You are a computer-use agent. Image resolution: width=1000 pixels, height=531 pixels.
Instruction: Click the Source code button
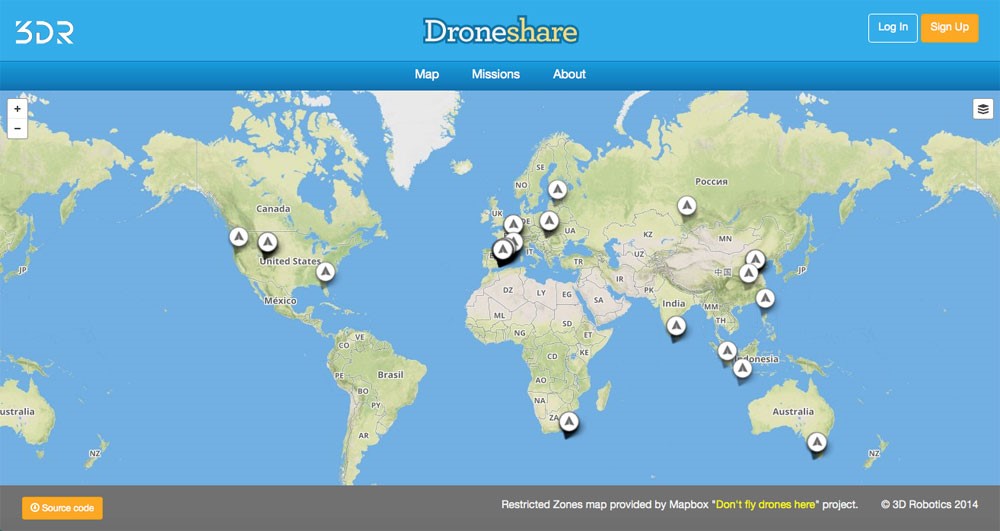[62, 508]
